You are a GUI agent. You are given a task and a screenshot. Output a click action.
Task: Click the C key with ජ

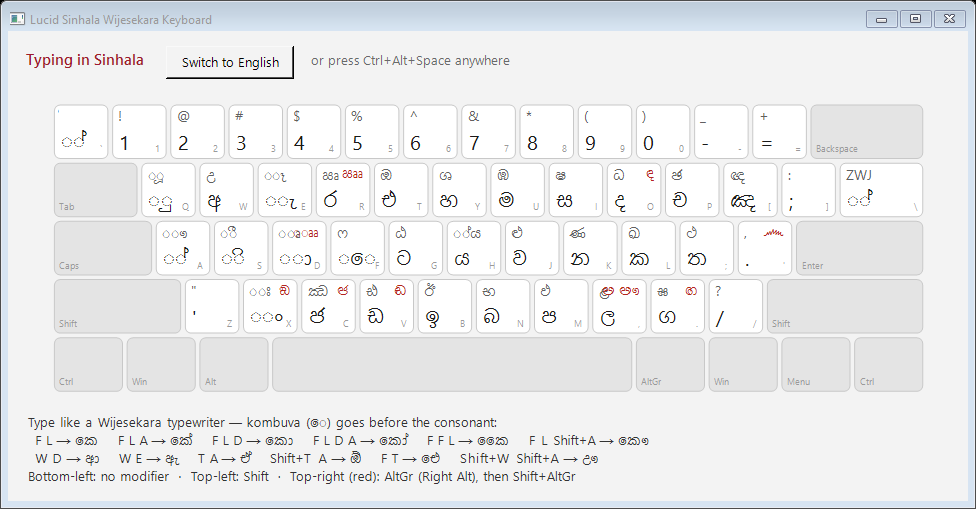coord(329,306)
